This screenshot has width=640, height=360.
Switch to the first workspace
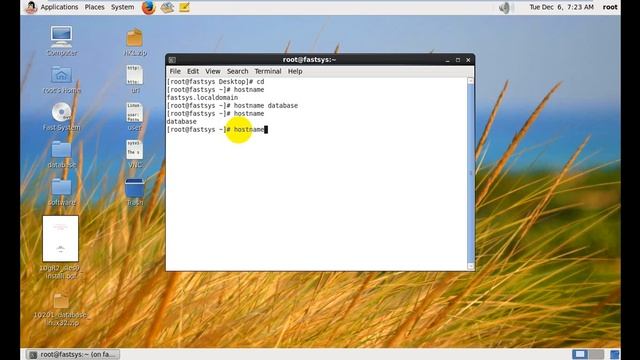coord(580,354)
